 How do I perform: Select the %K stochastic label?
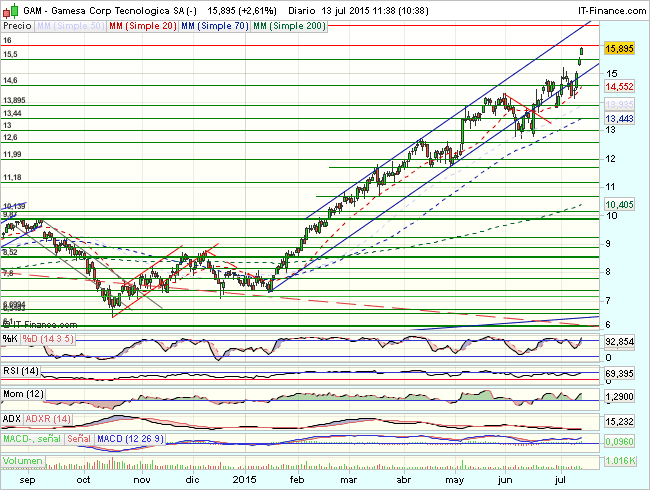[x=10, y=339]
